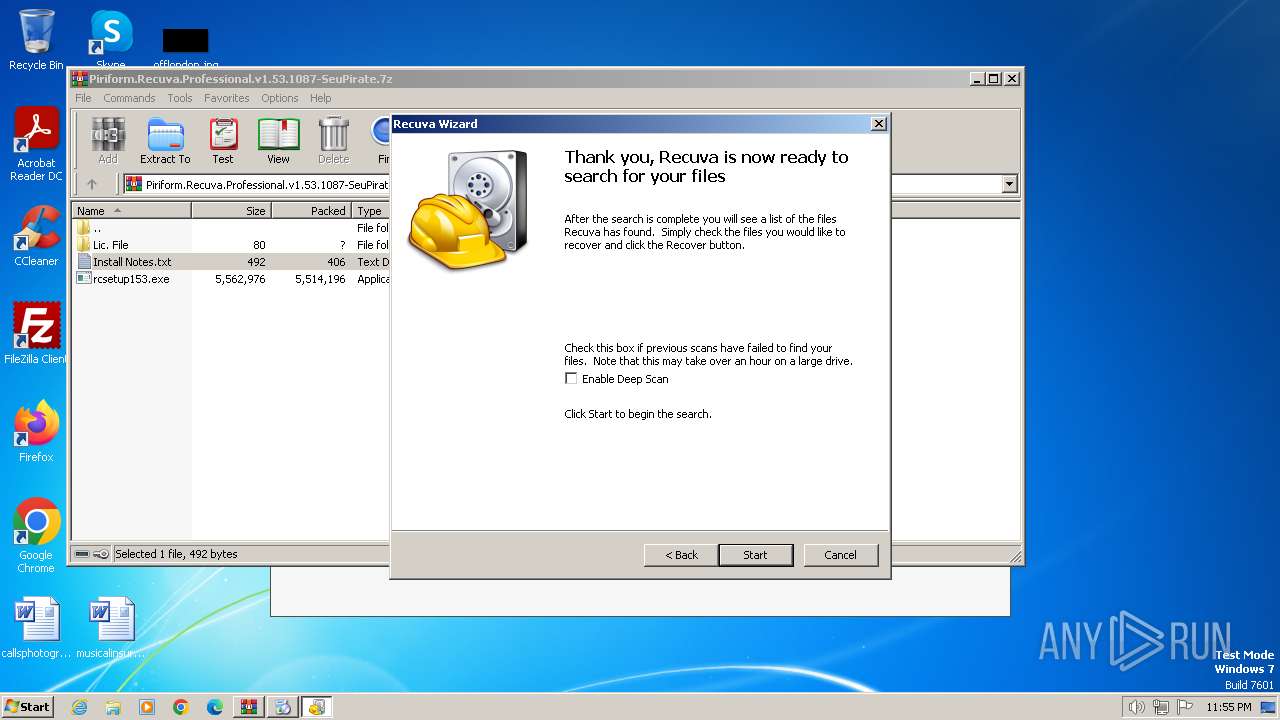Viewport: 1280px width, 720px height.
Task: Open the CCleaner desktop icon
Action: pos(36,236)
